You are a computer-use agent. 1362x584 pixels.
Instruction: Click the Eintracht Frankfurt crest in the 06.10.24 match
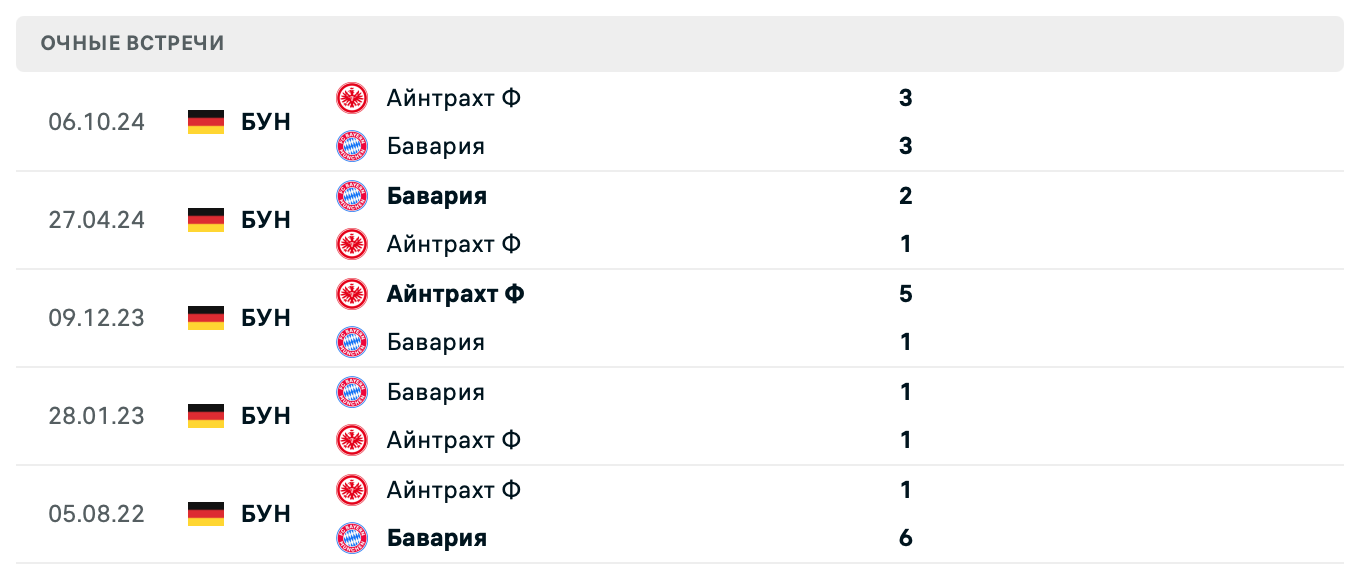(x=352, y=98)
